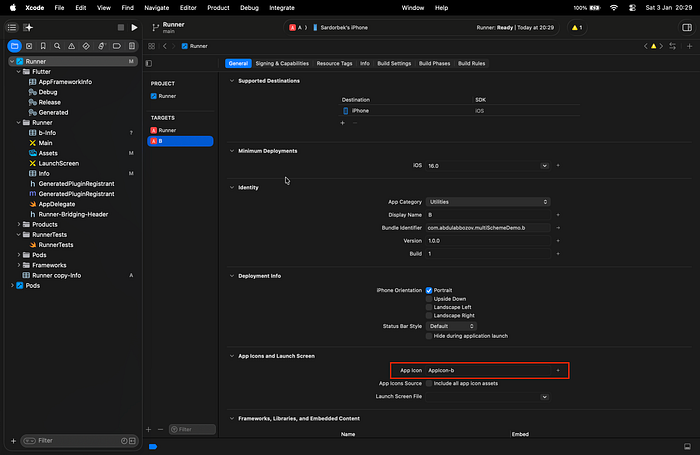Open AppDelegate file in navigator
The width and height of the screenshot is (700, 455).
coord(56,204)
